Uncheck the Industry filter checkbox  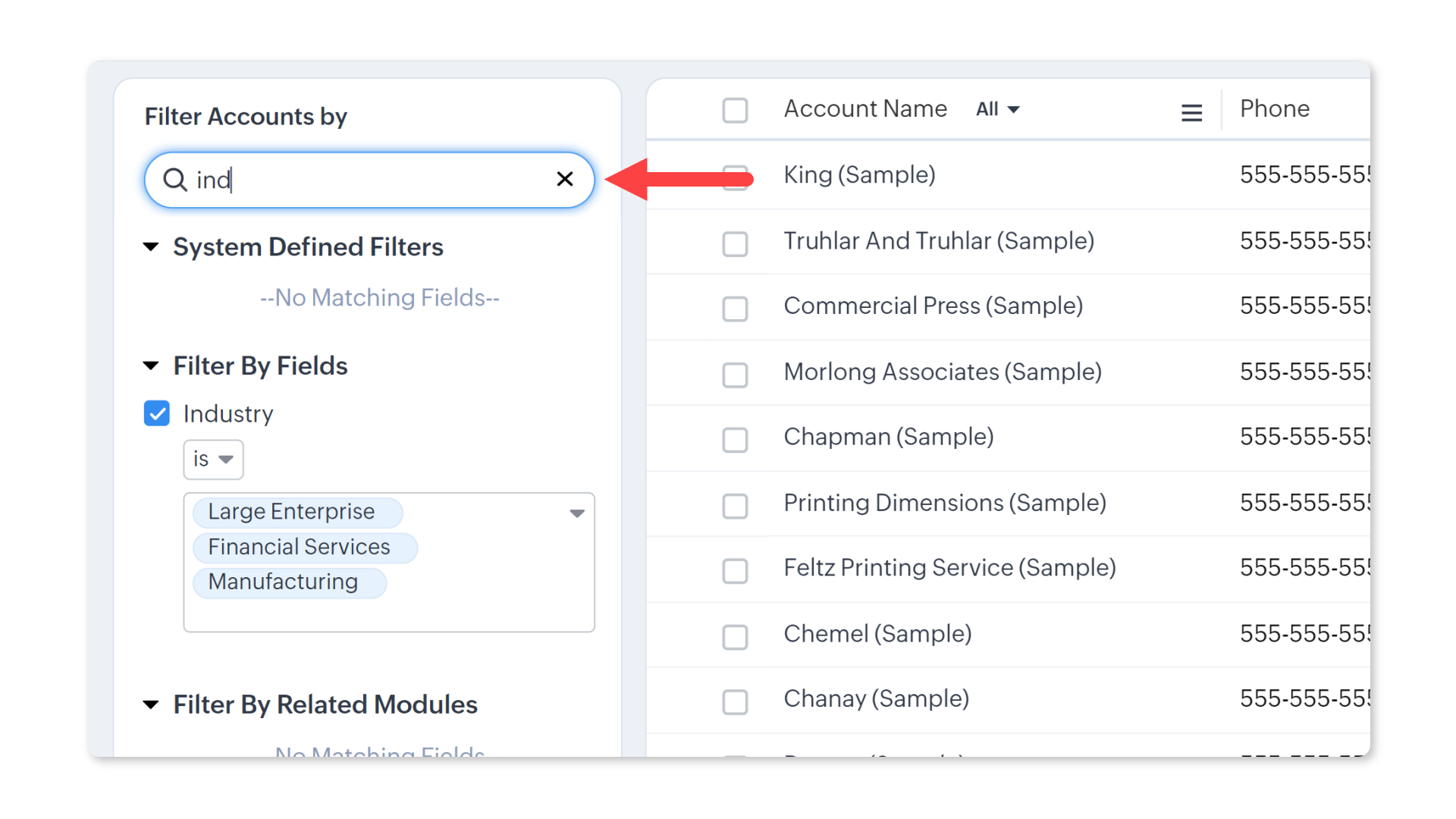point(157,414)
